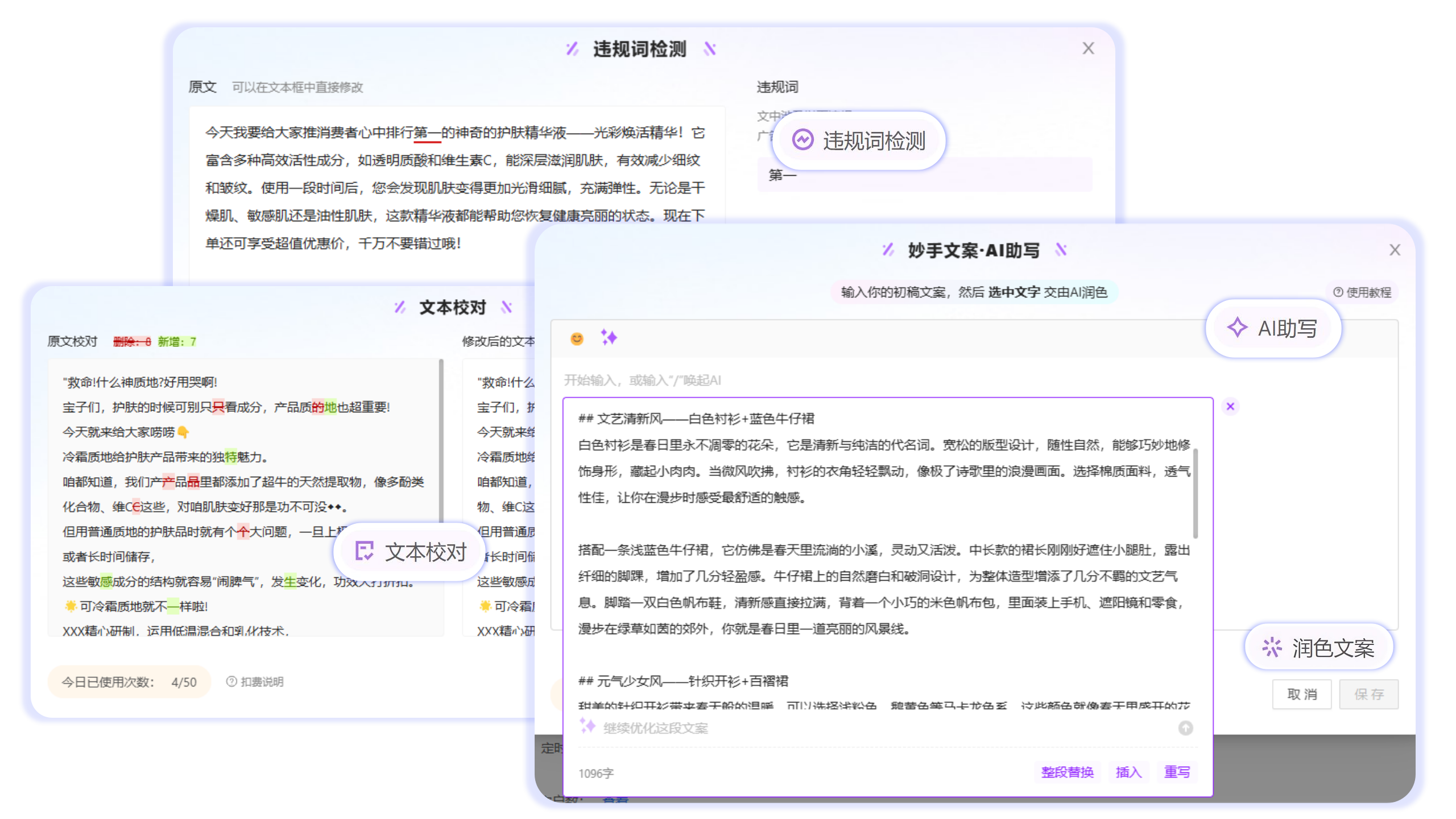
Task: Click the 取消 button
Action: [x=1302, y=694]
